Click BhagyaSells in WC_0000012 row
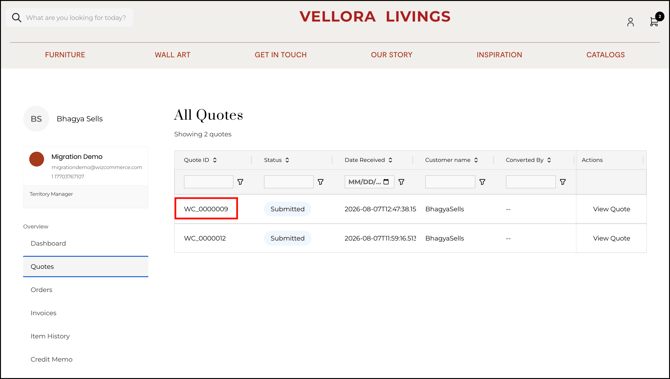The height and width of the screenshot is (379, 670). coord(444,238)
